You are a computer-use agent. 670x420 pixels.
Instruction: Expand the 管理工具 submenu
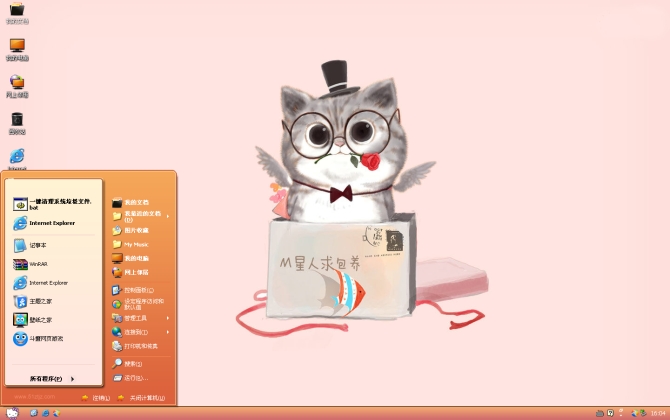pos(141,318)
